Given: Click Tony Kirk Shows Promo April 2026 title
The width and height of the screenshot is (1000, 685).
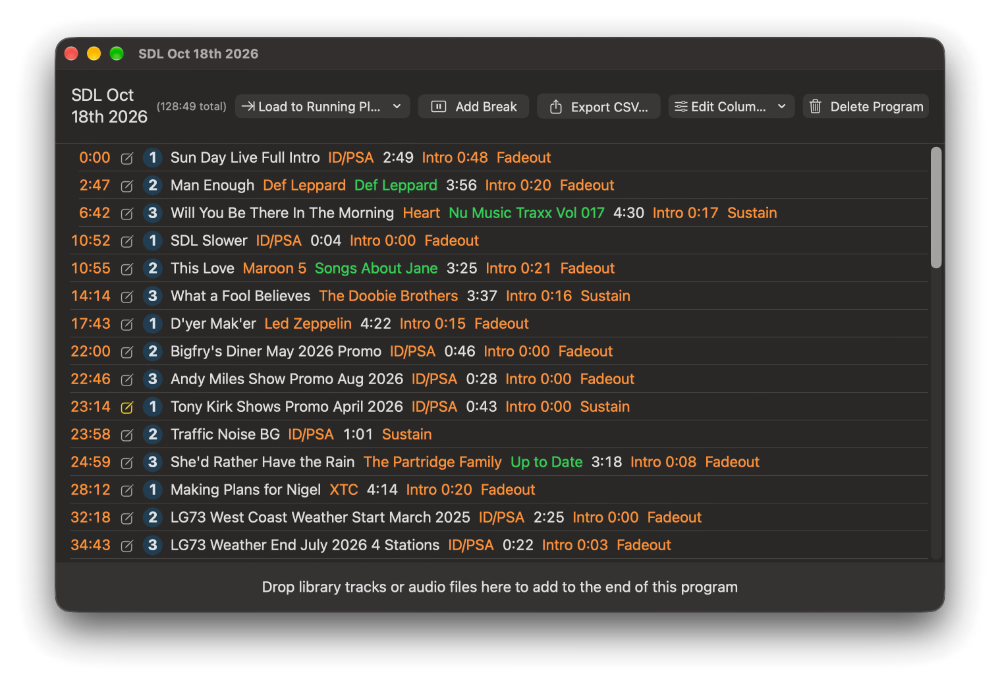Looking at the screenshot, I should (x=286, y=407).
